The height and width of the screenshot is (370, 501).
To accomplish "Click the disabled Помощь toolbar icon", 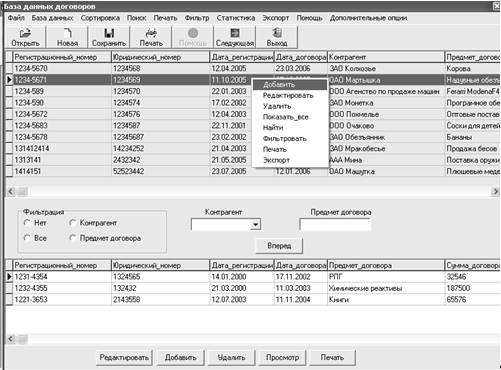I will [193, 33].
